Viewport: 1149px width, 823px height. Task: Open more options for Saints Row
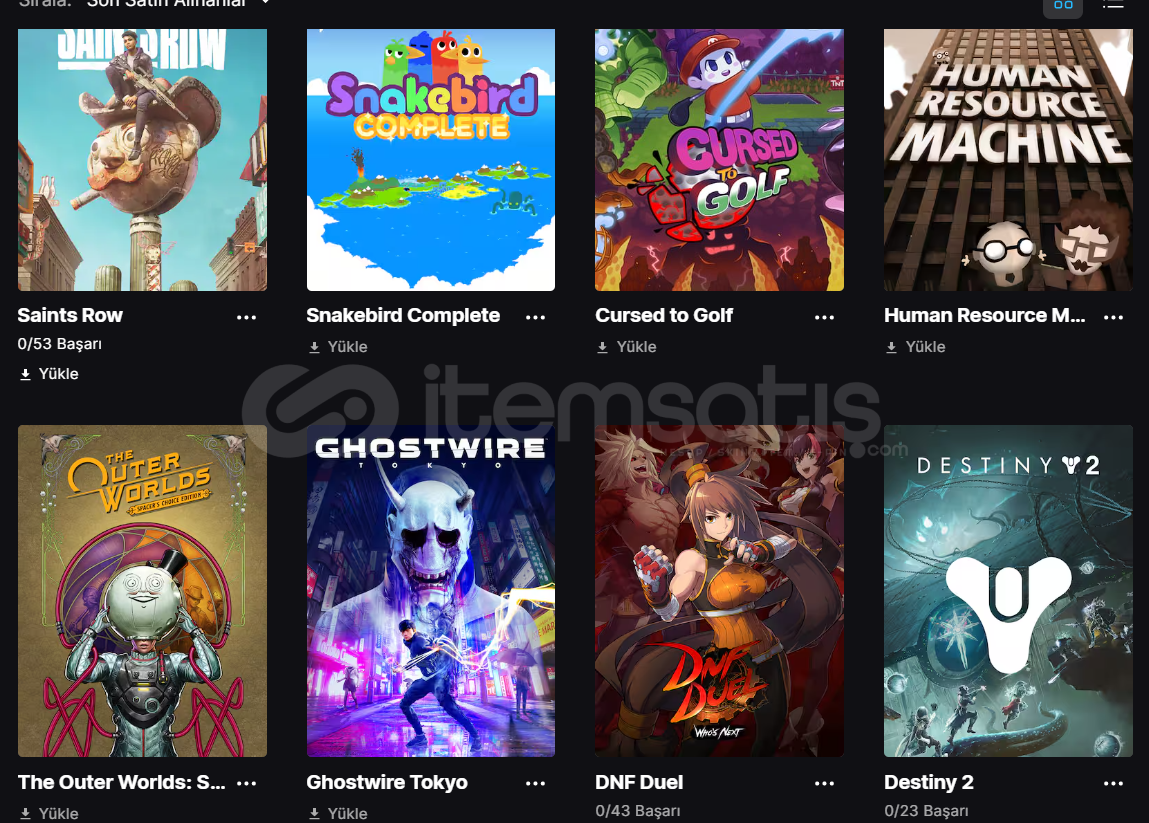246,317
